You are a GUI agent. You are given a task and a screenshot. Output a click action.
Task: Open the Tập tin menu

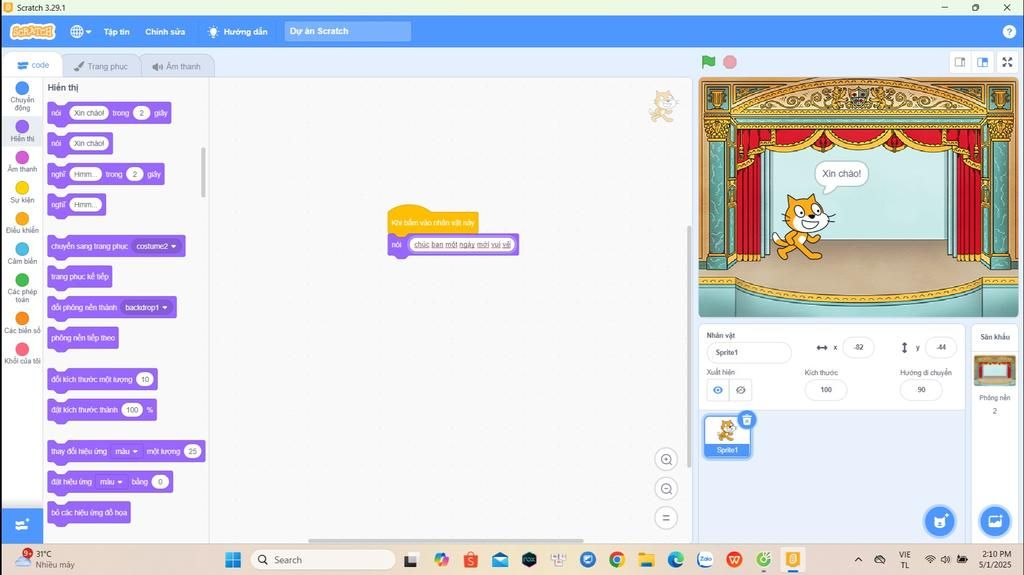[x=116, y=32]
